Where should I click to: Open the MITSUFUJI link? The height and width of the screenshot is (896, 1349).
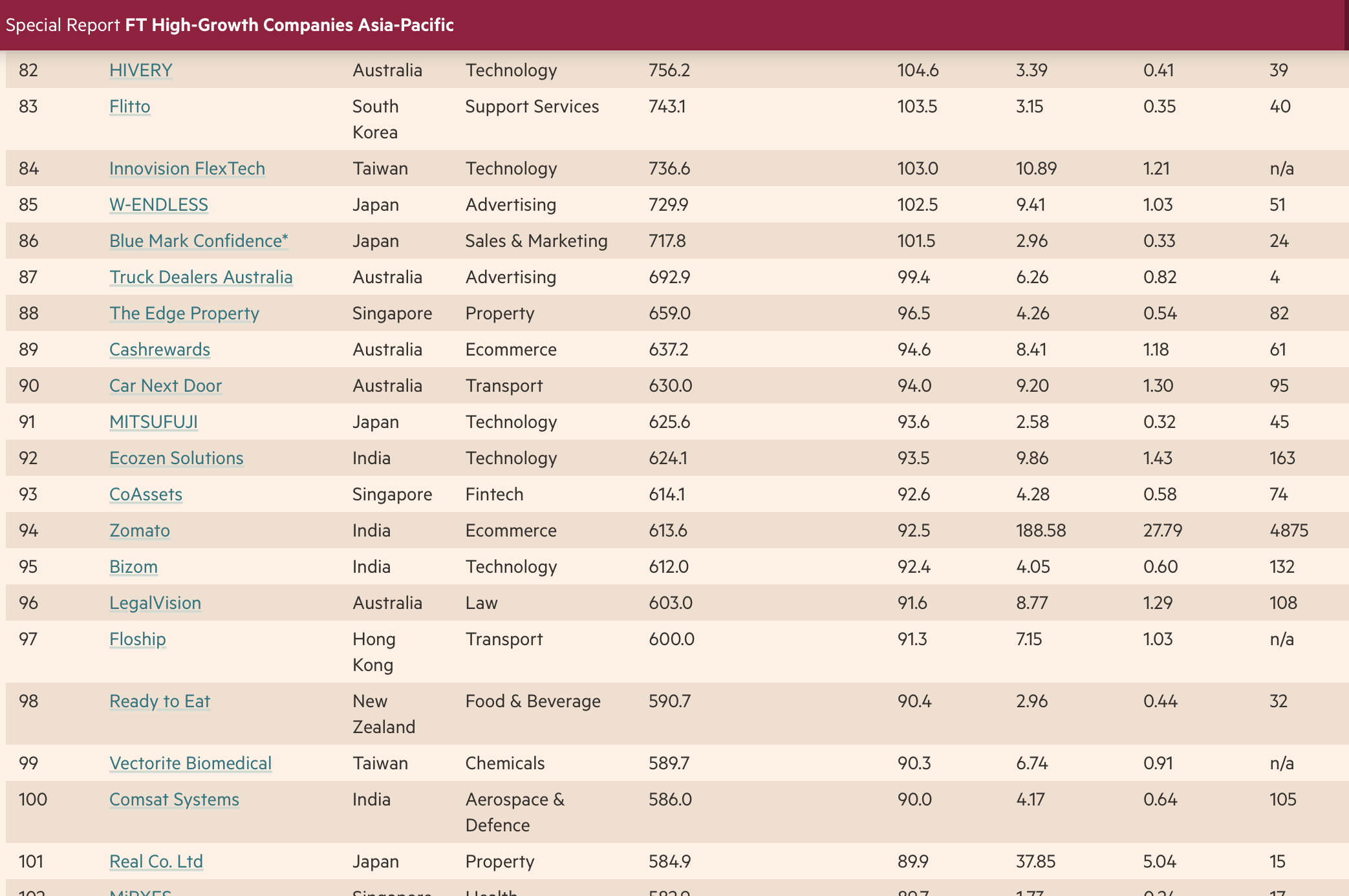point(153,421)
